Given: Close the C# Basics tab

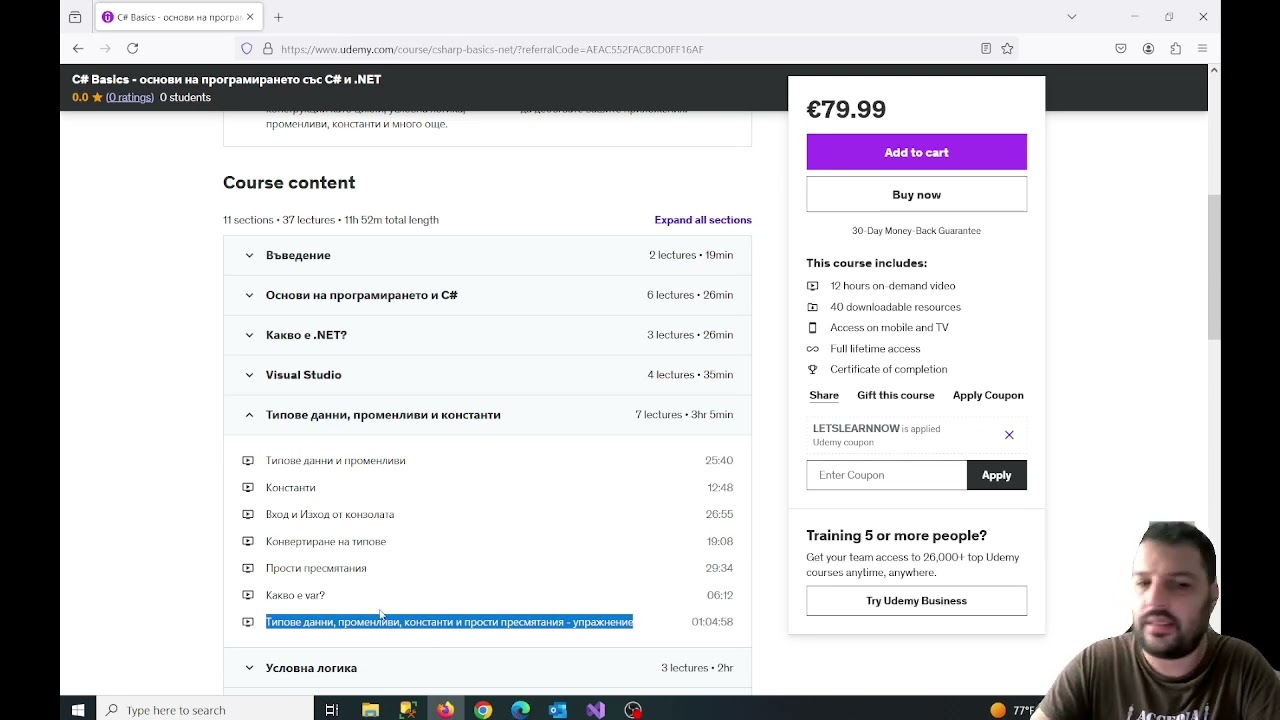Looking at the screenshot, I should (x=250, y=17).
